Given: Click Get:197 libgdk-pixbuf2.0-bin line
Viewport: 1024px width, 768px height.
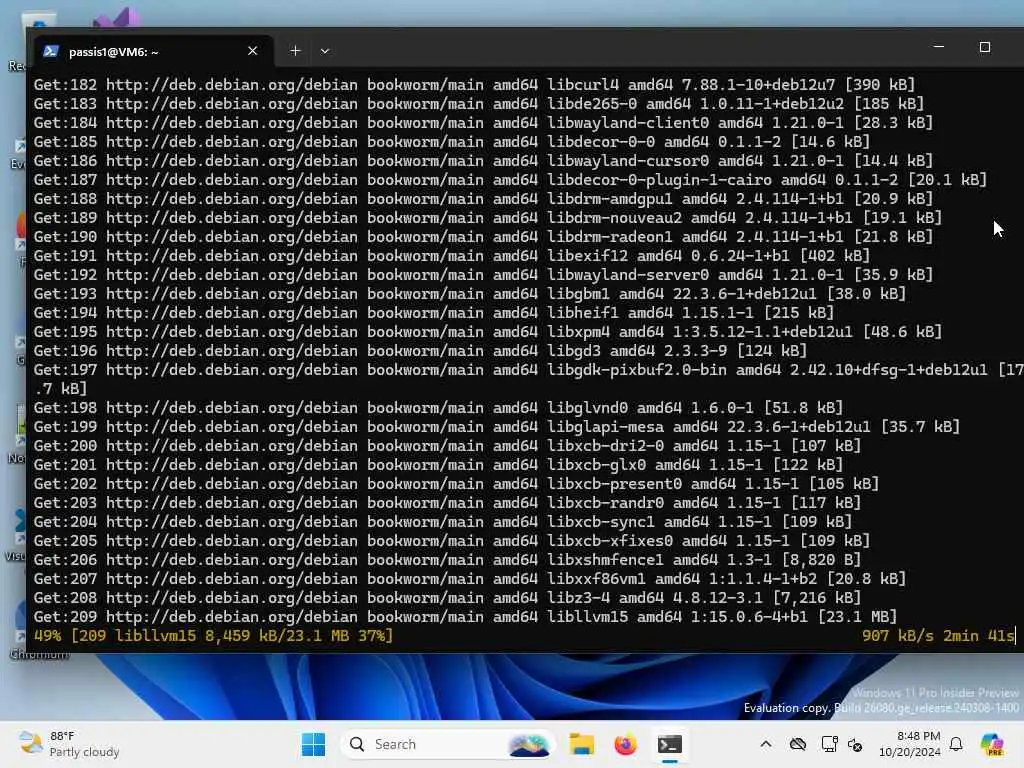Looking at the screenshot, I should point(529,379).
